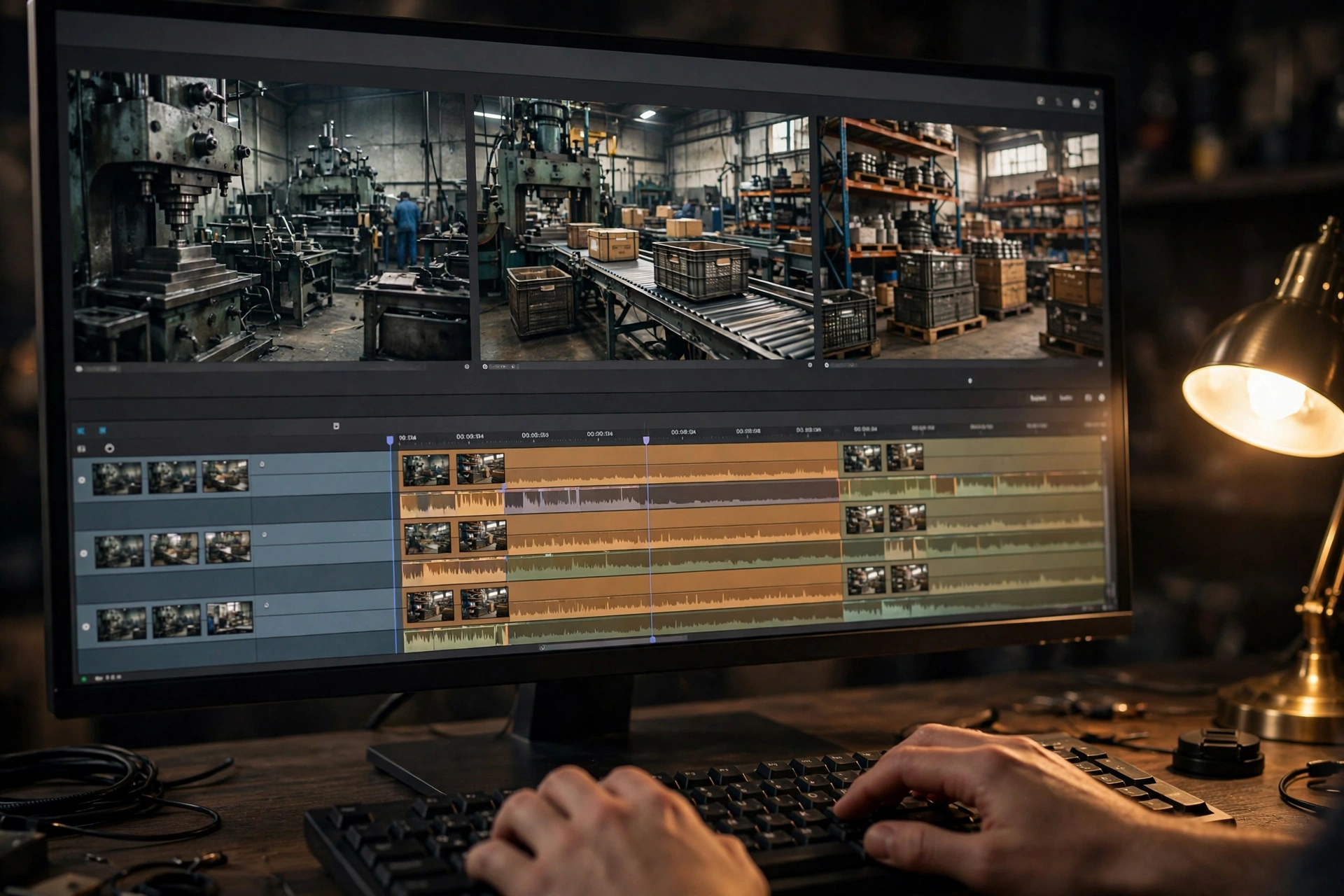Viewport: 1344px width, 896px height.
Task: Click the round icon at the far right above the timeline
Action: pyautogui.click(x=1102, y=398)
